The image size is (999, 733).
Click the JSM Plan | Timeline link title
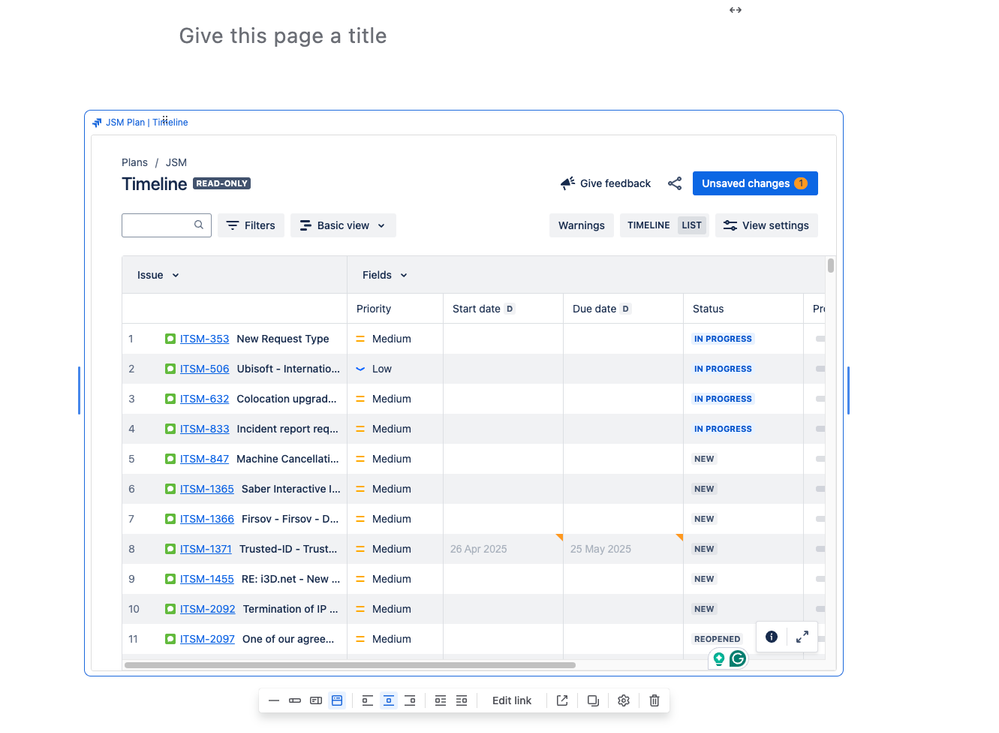pyautogui.click(x=147, y=122)
